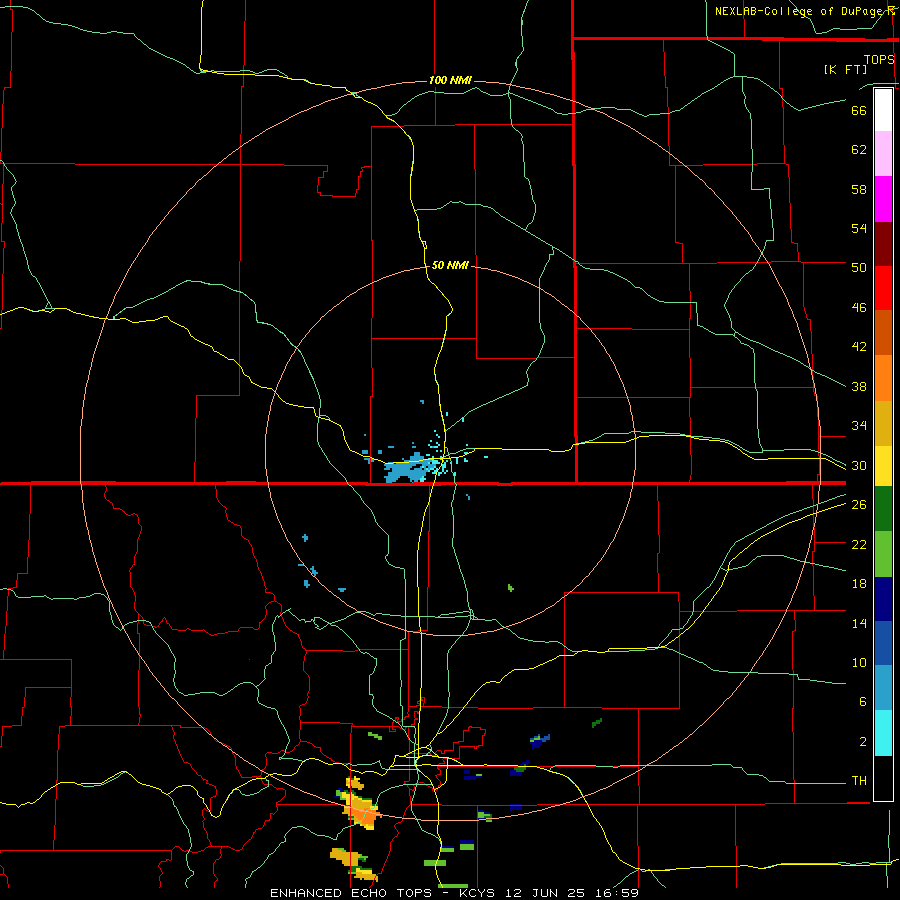Click the "58" legend value
This screenshot has height=900, width=900.
click(859, 189)
